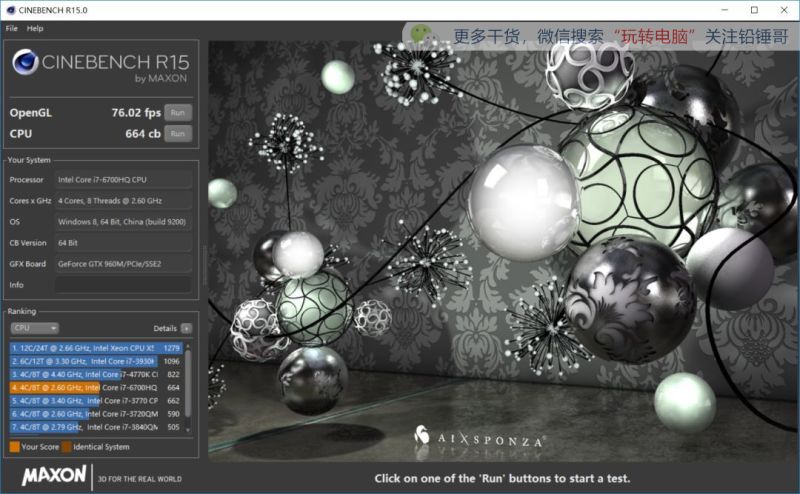This screenshot has width=800, height=494.
Task: Run the CPU benchmark test
Action: [x=178, y=134]
